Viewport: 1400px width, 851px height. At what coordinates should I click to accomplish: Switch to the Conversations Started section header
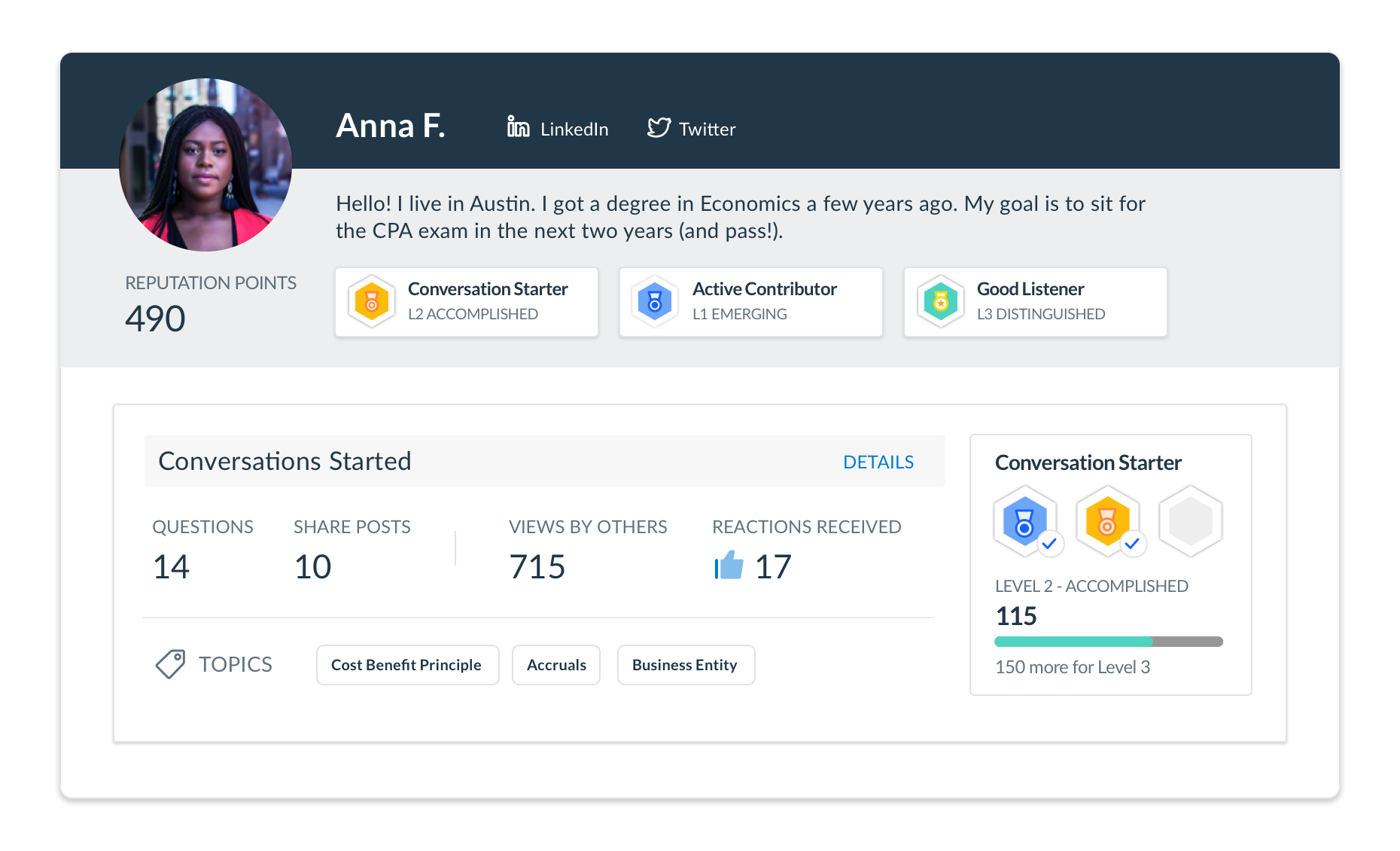[x=285, y=460]
